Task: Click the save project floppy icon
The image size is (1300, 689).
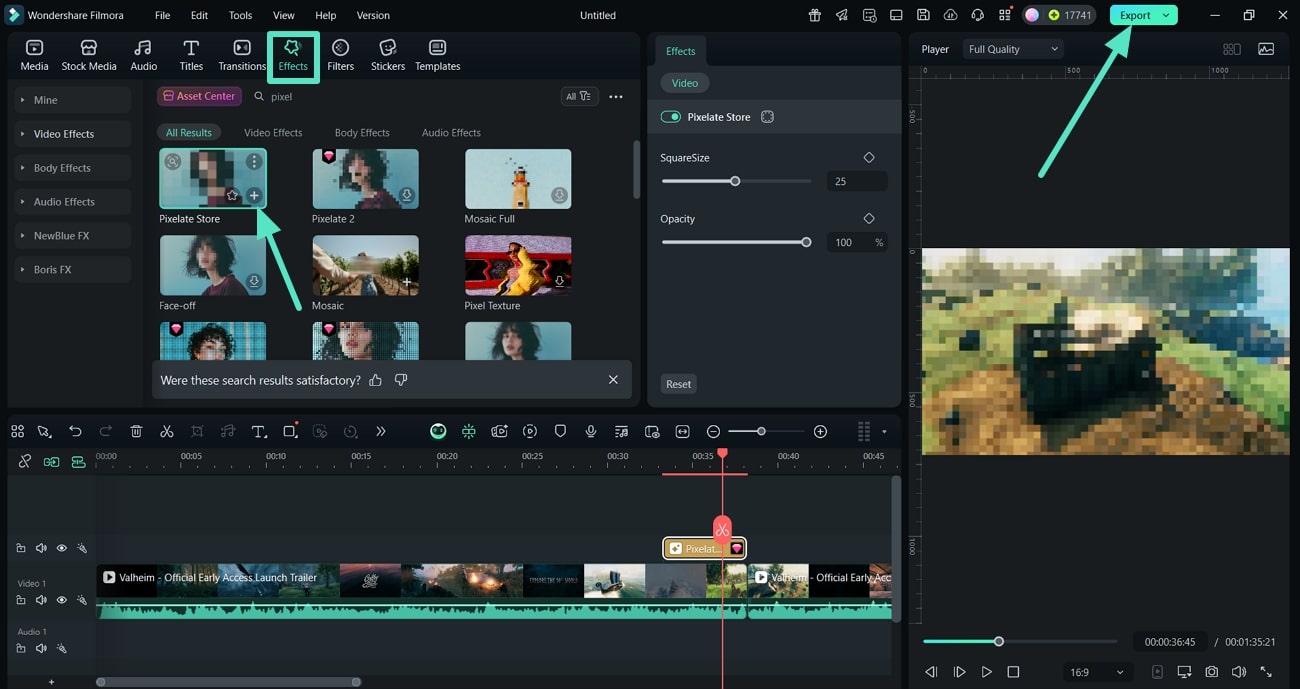Action: 923,15
